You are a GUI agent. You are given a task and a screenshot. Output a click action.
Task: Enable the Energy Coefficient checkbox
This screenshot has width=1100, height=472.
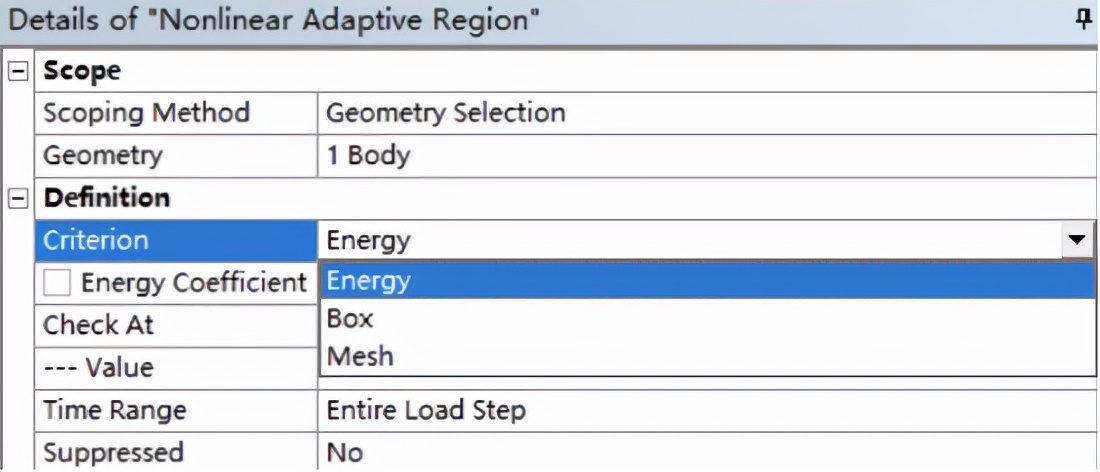pyautogui.click(x=57, y=283)
